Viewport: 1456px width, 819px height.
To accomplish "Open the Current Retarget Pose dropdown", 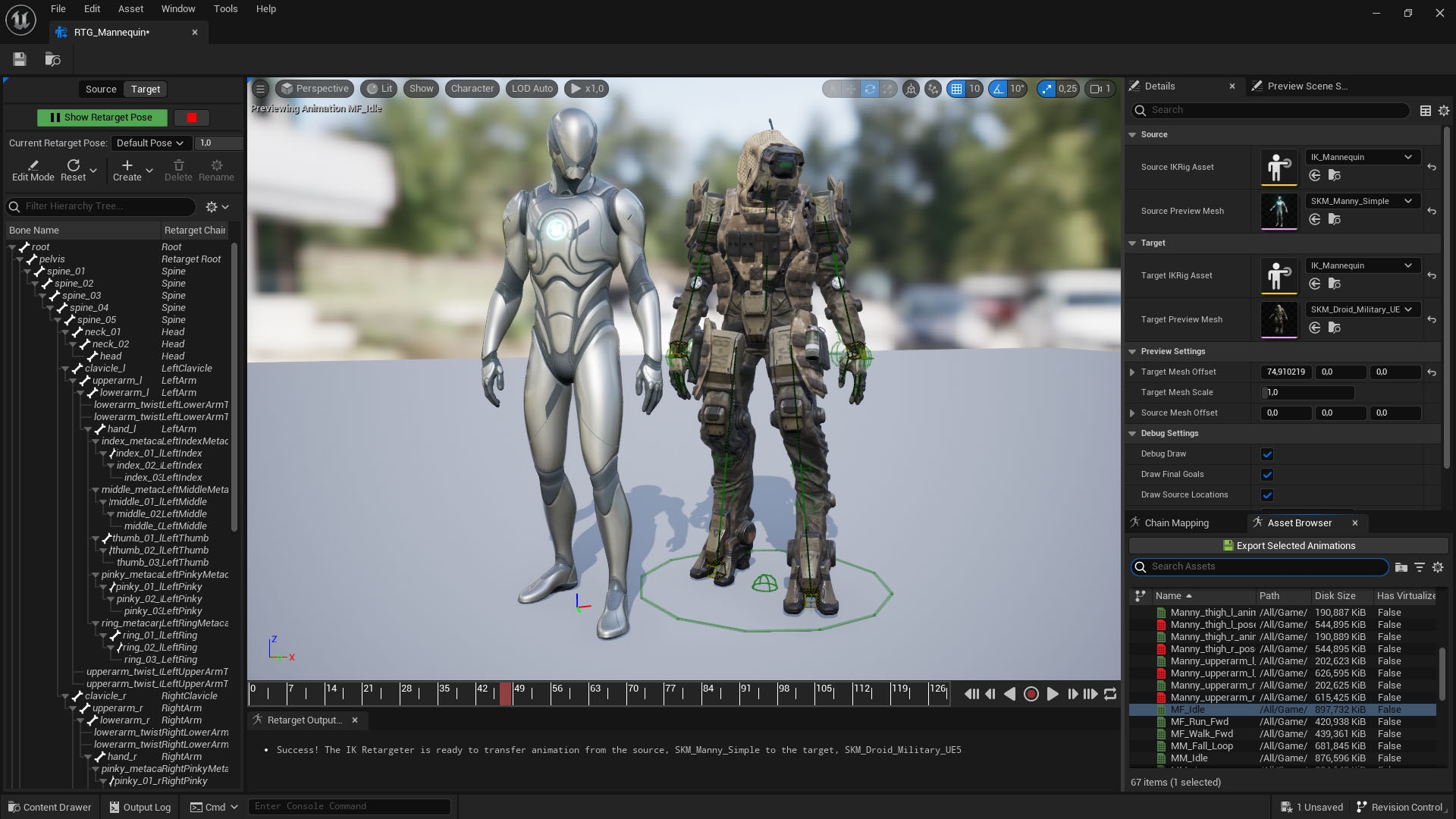I will click(x=150, y=143).
